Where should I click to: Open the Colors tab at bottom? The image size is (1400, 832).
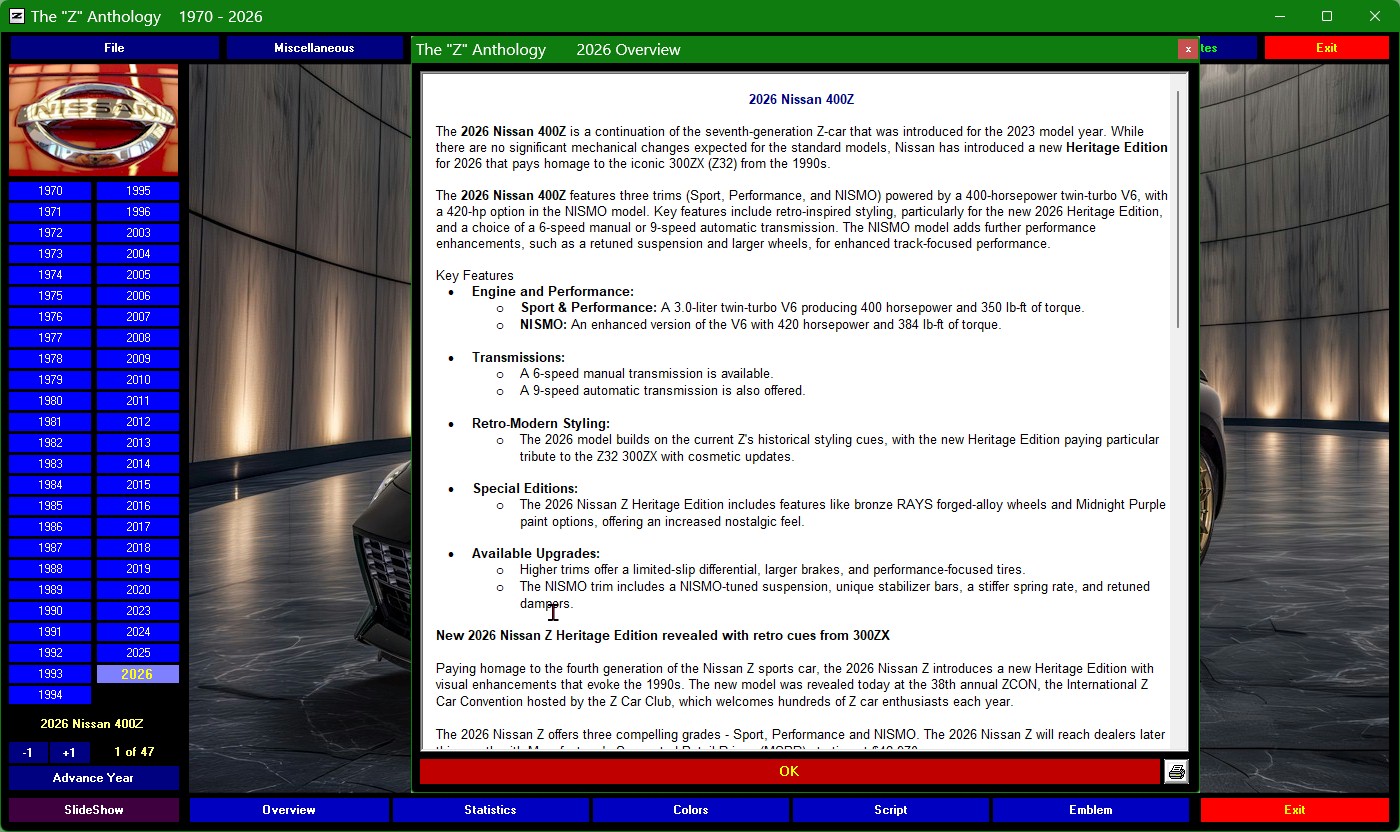click(x=690, y=810)
